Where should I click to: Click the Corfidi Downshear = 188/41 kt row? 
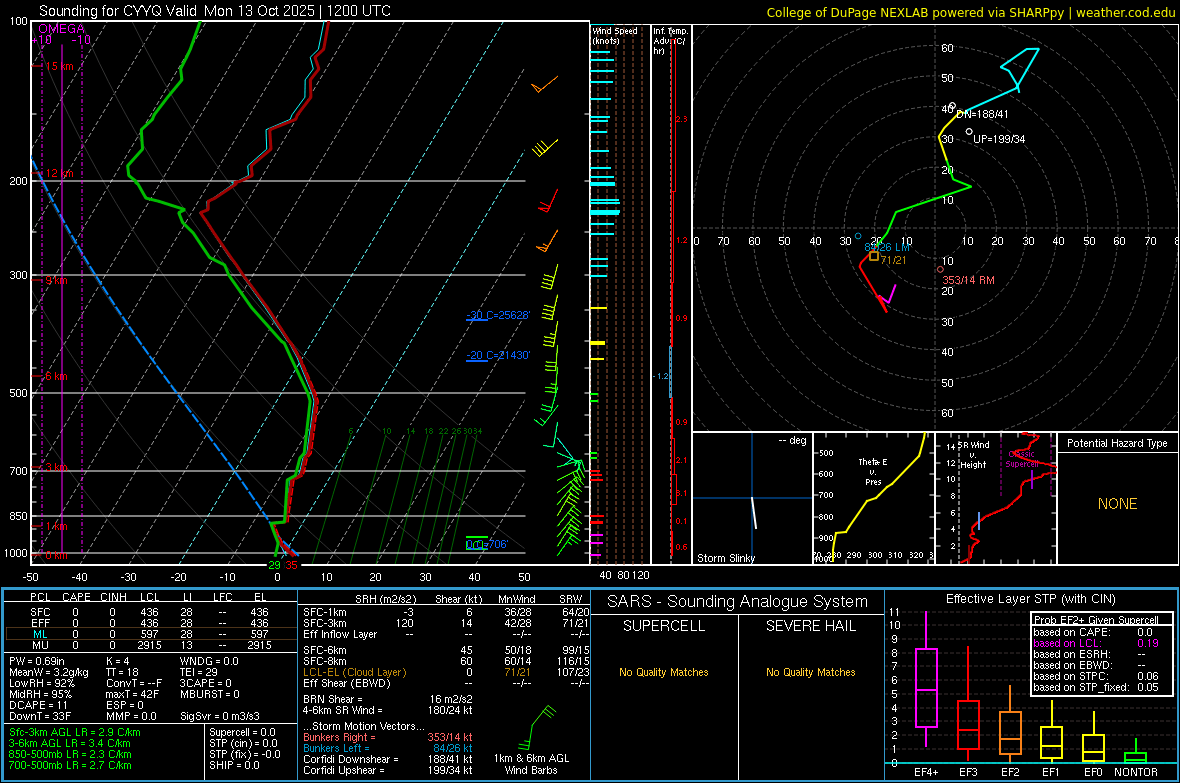(388, 759)
